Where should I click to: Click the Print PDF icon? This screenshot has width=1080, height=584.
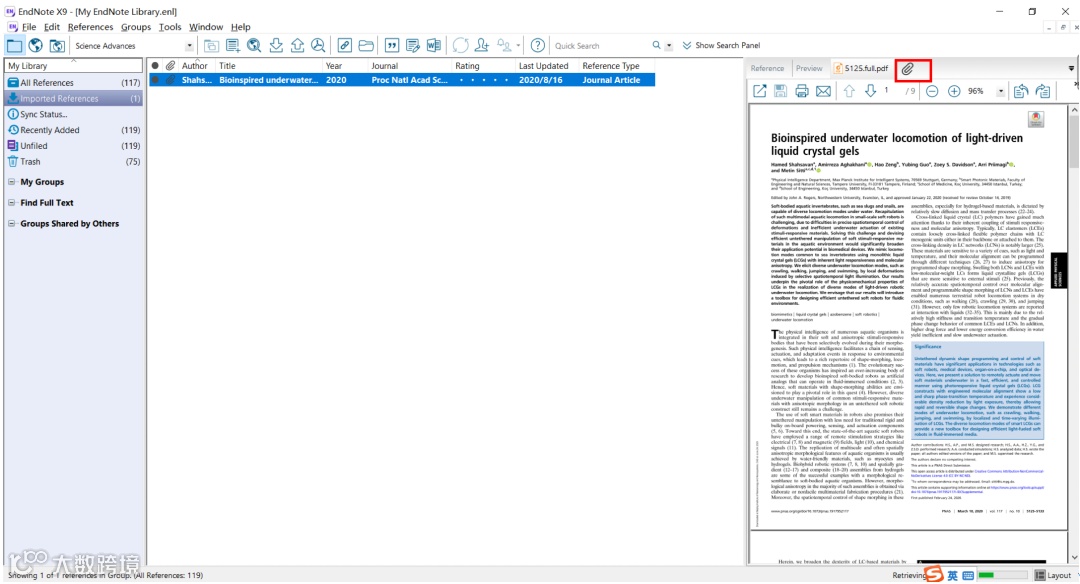[x=802, y=91]
